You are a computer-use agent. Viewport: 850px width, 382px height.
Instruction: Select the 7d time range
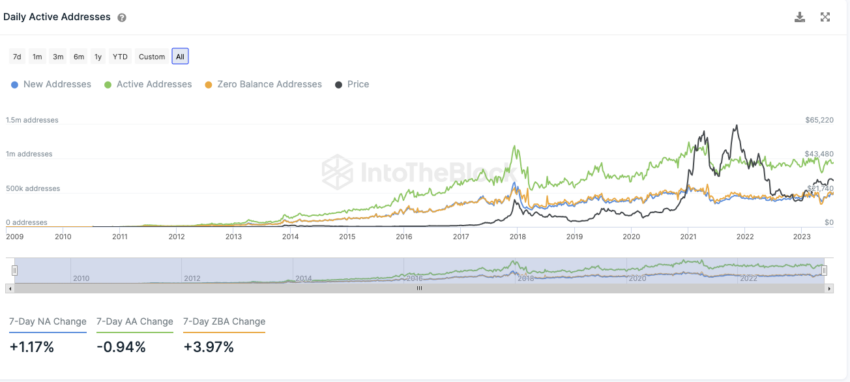pos(17,56)
